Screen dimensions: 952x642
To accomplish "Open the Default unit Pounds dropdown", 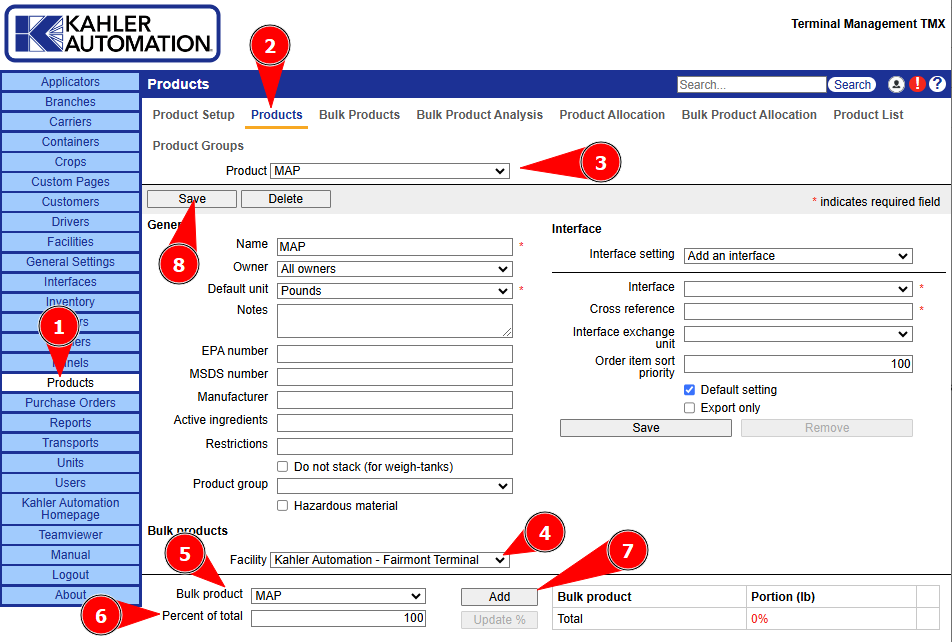I will (395, 290).
